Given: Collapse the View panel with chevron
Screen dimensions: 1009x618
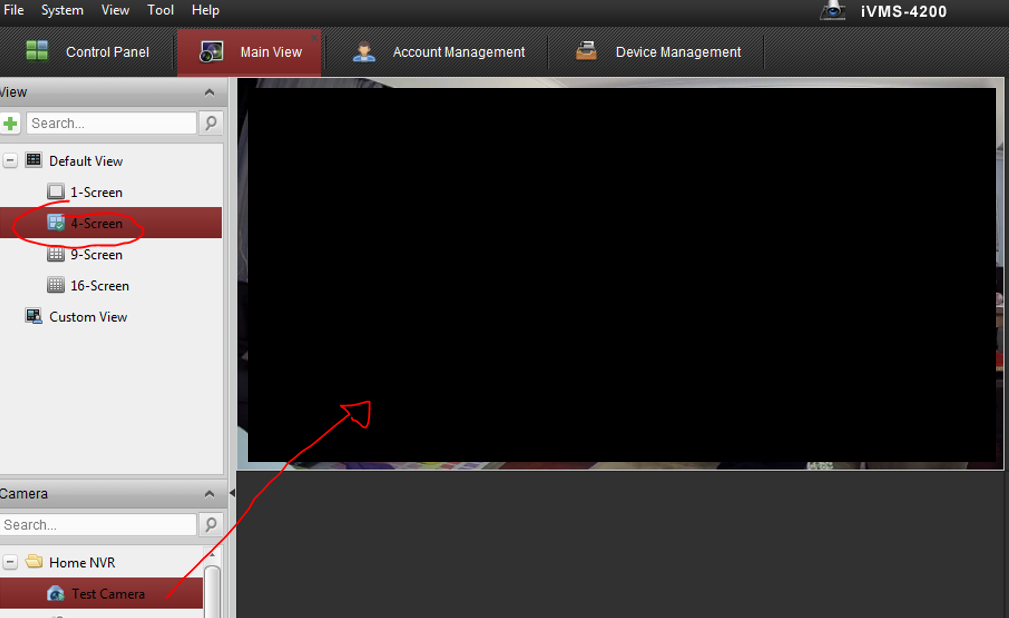Looking at the screenshot, I should point(209,93).
